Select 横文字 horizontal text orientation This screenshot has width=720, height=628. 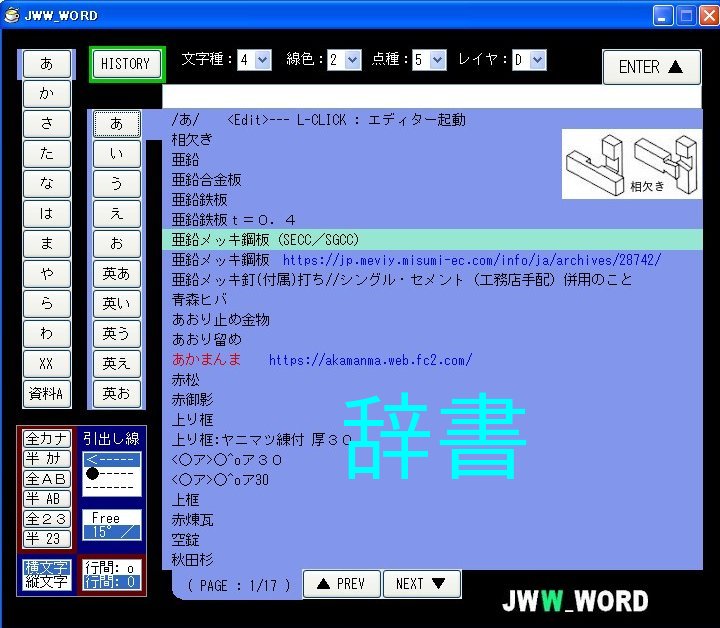(x=46, y=567)
